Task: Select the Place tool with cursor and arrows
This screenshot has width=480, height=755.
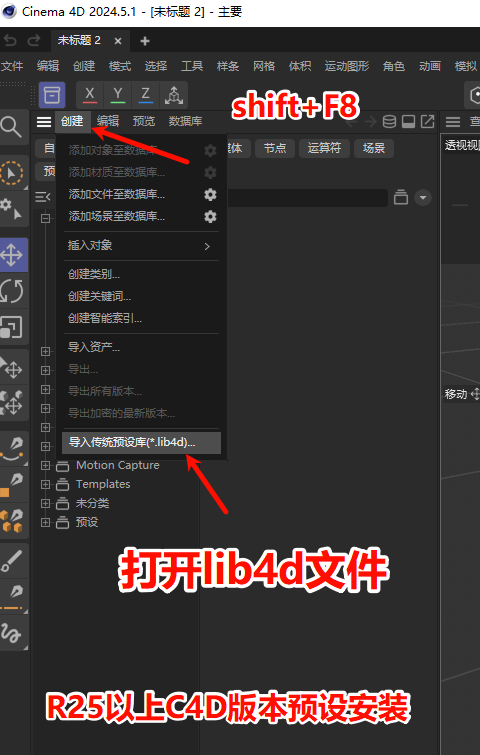Action: 12,367
